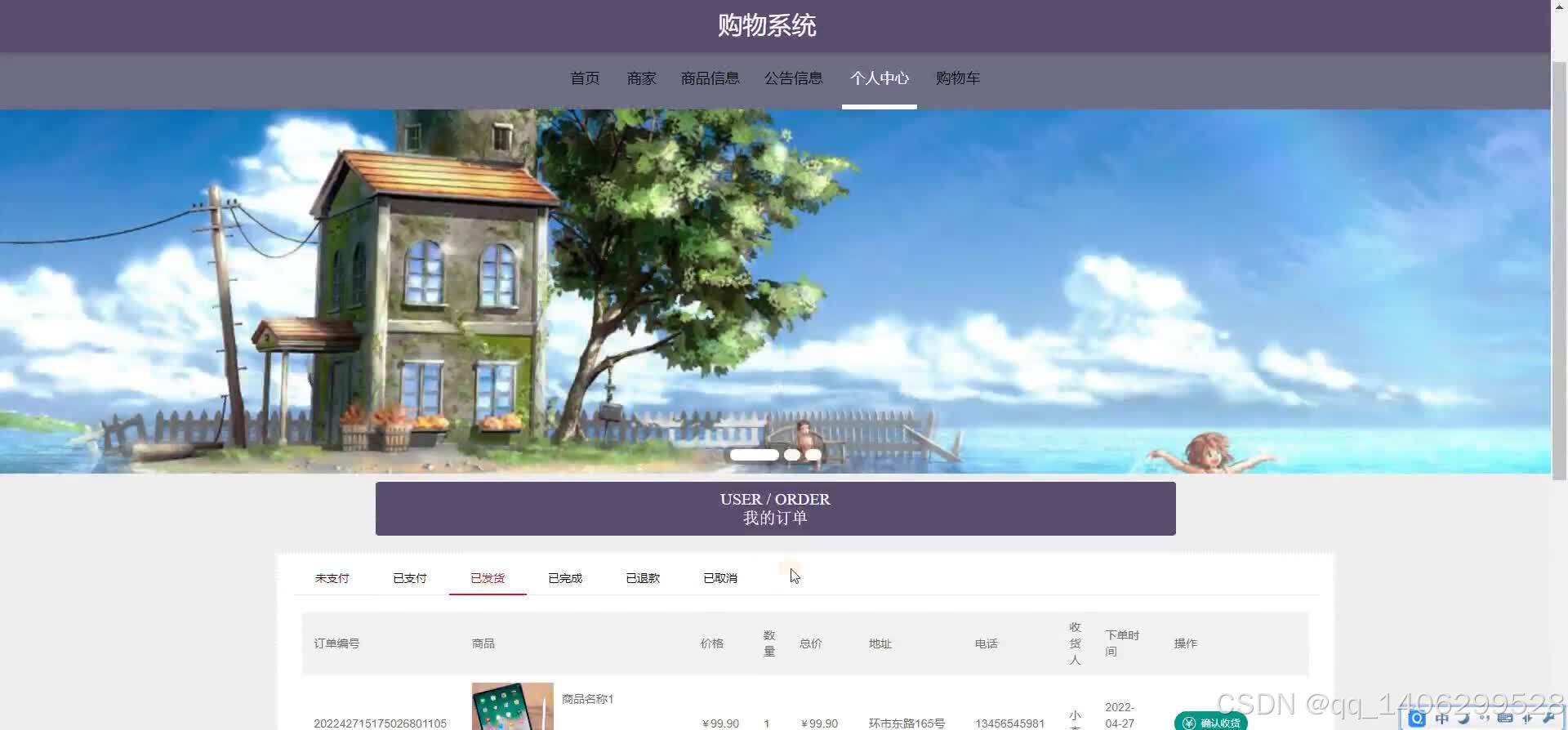
Task: Select the 已发货 orders tab
Action: pyautogui.click(x=488, y=578)
